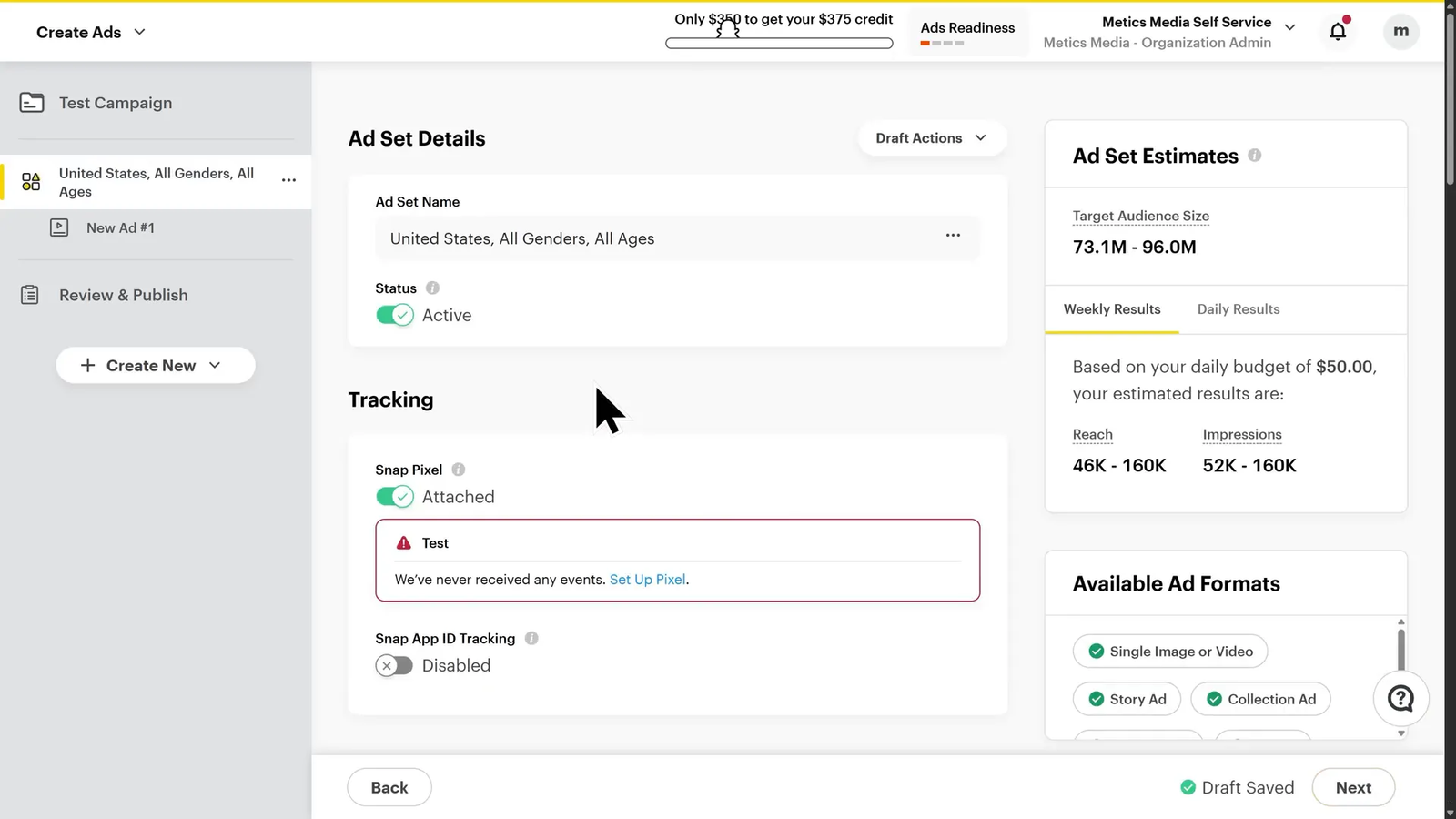The image size is (1456, 819).
Task: Select New Ad #1 in the sidebar
Action: [x=120, y=227]
